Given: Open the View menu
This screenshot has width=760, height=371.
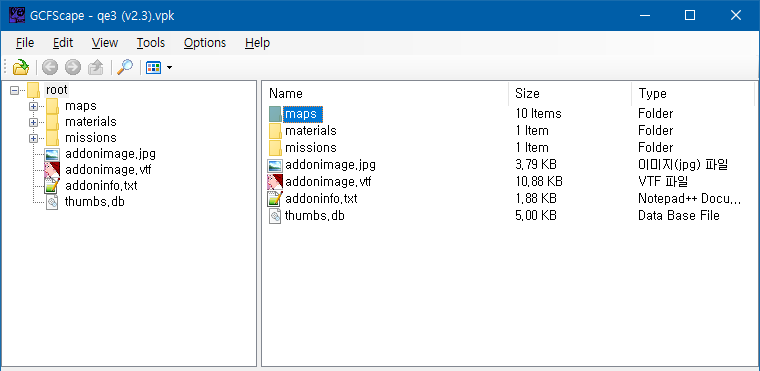Looking at the screenshot, I should (x=105, y=43).
